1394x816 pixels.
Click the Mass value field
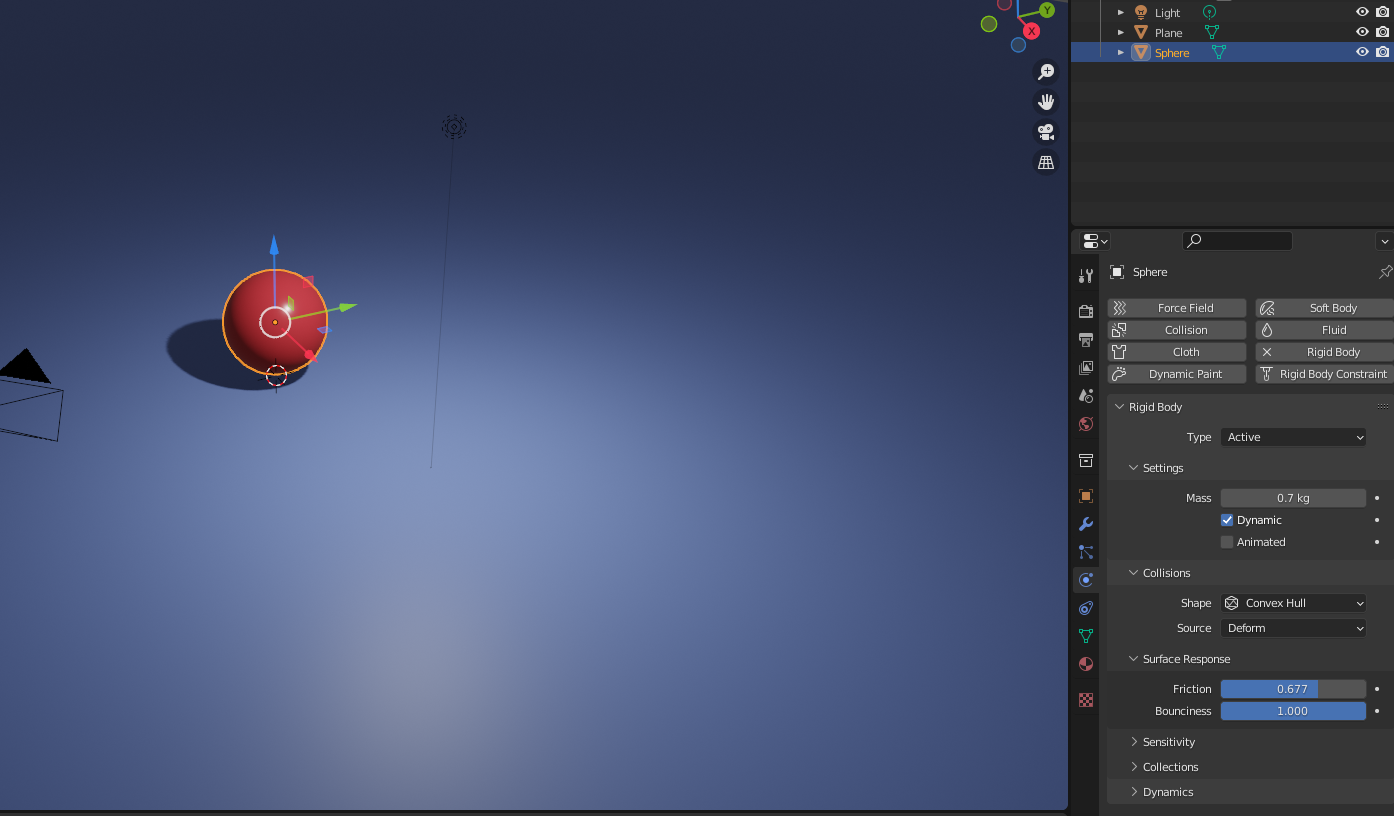click(1292, 498)
